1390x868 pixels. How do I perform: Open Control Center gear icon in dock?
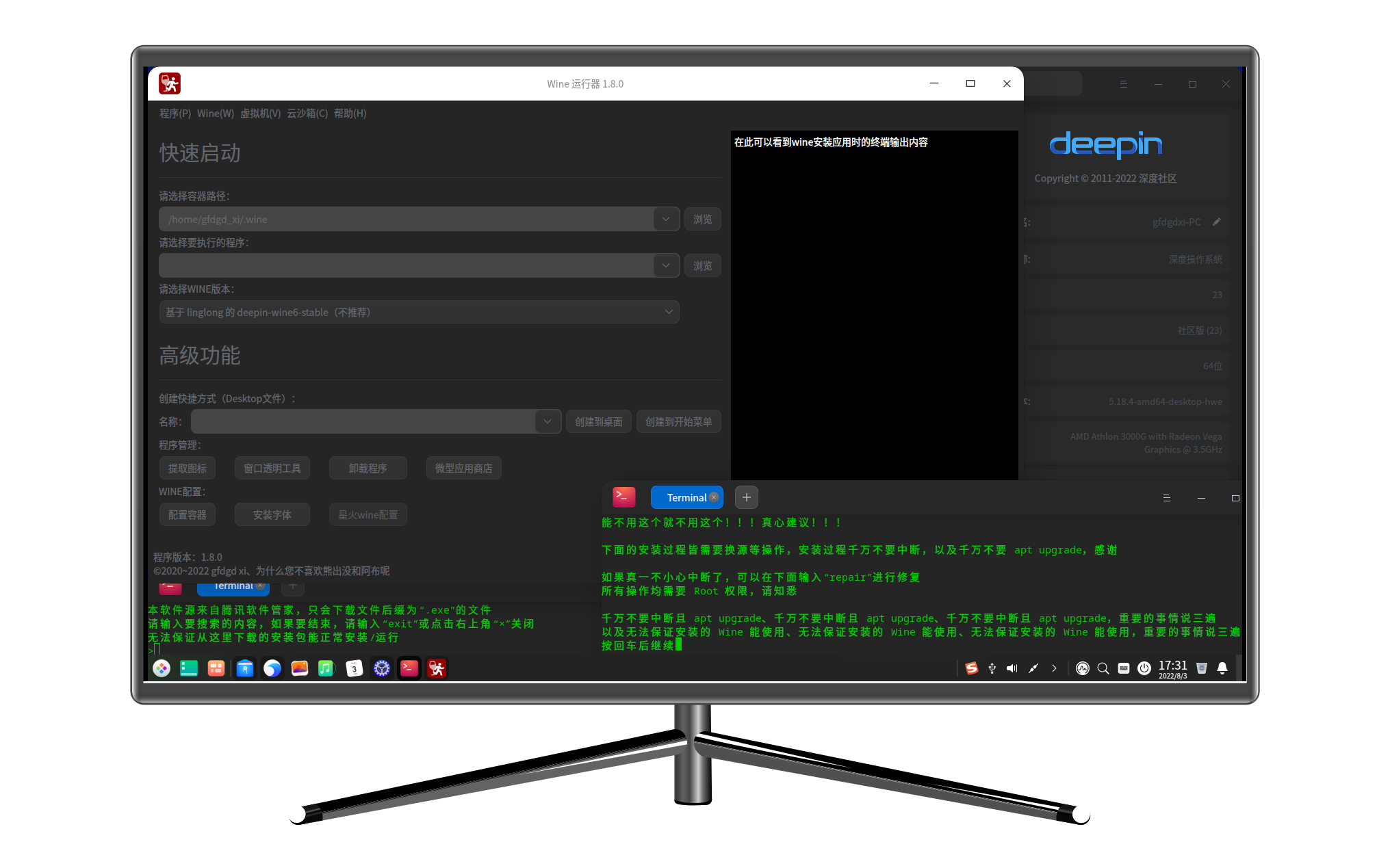pos(382,668)
